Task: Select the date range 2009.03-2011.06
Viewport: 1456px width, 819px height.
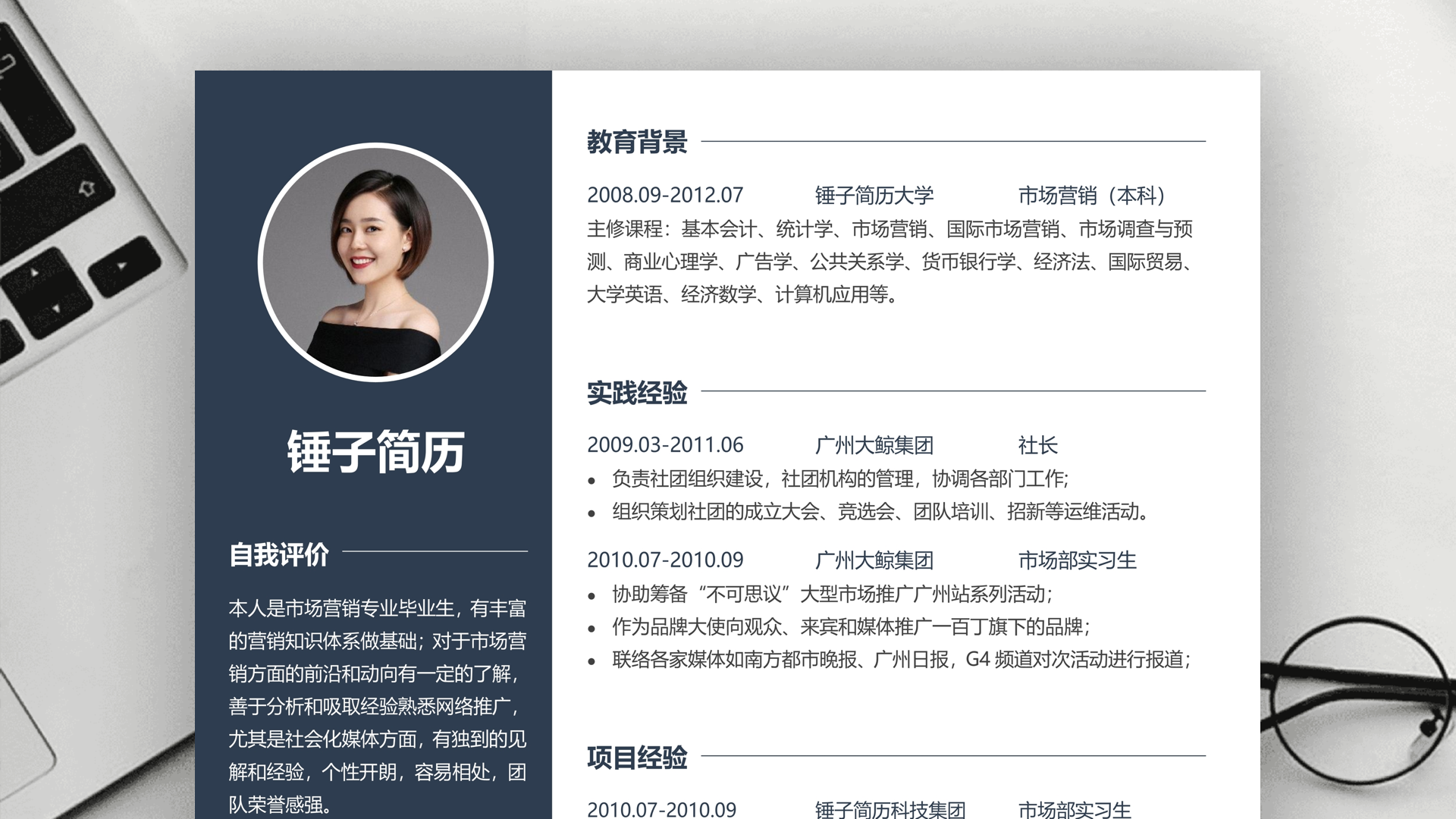Action: tap(665, 445)
